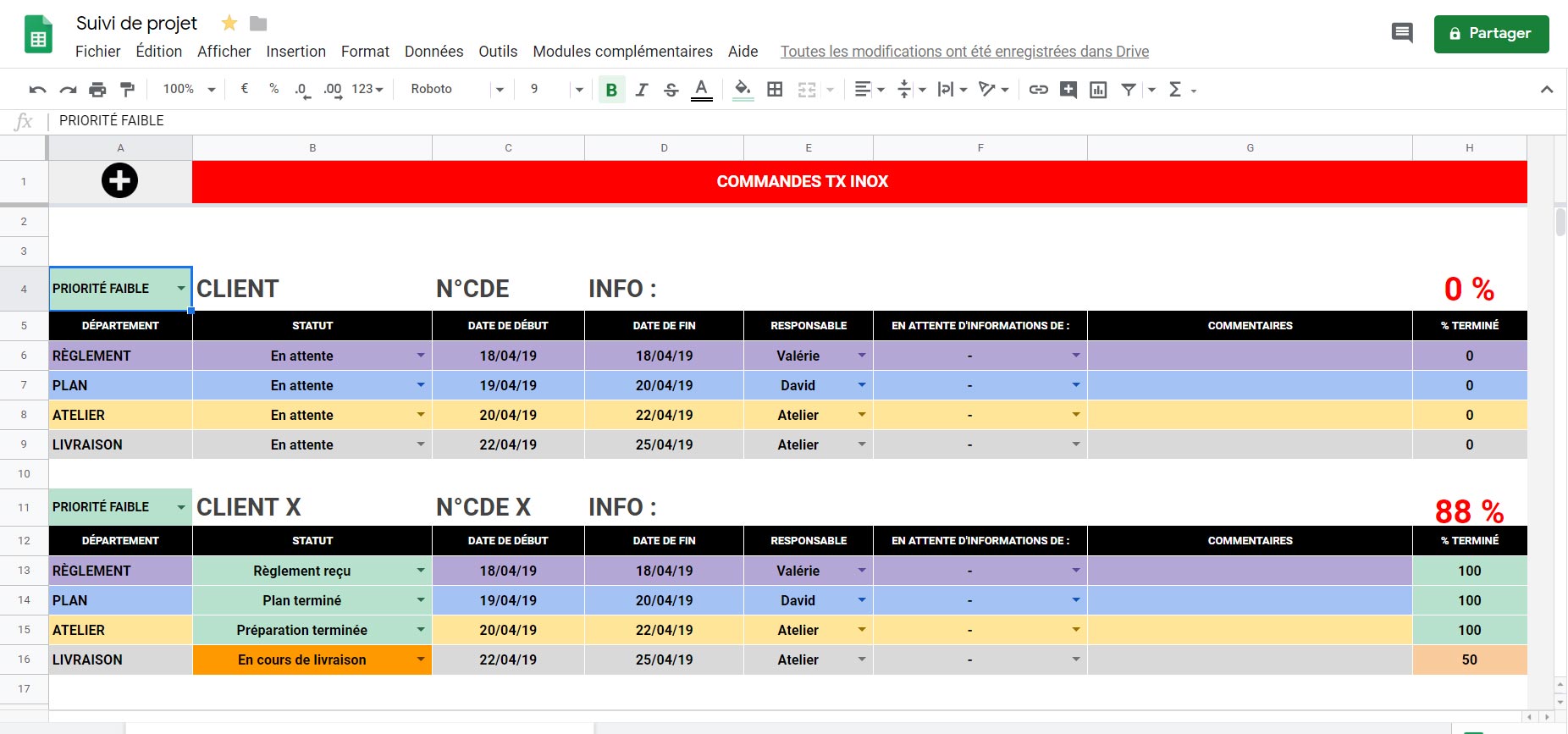The width and height of the screenshot is (1568, 734).
Task: Move document using folder icon
Action: (x=258, y=23)
